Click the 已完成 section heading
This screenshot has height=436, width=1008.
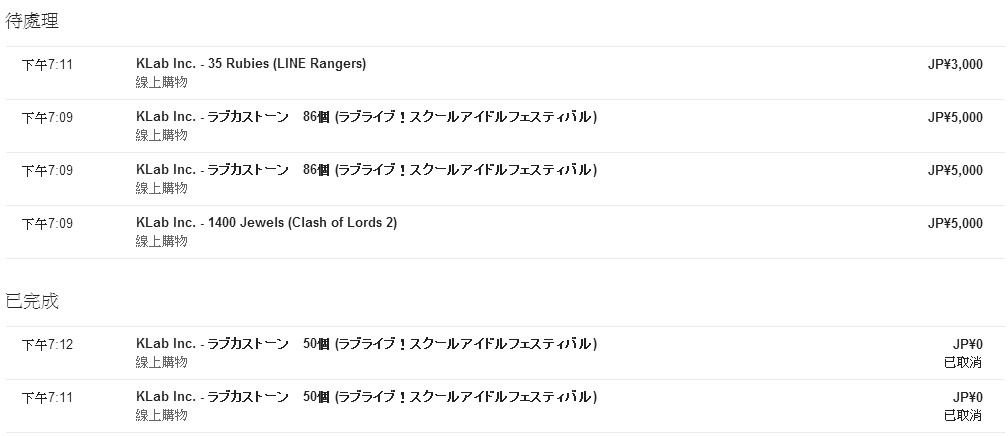pos(32,301)
